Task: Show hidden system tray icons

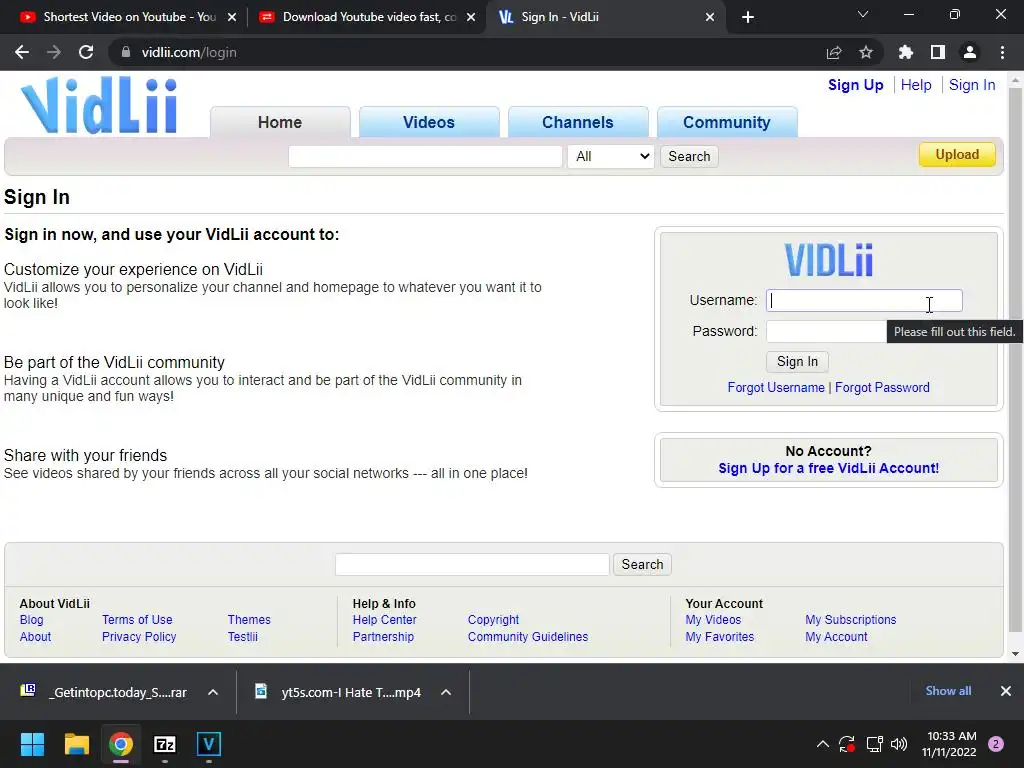Action: pyautogui.click(x=823, y=744)
